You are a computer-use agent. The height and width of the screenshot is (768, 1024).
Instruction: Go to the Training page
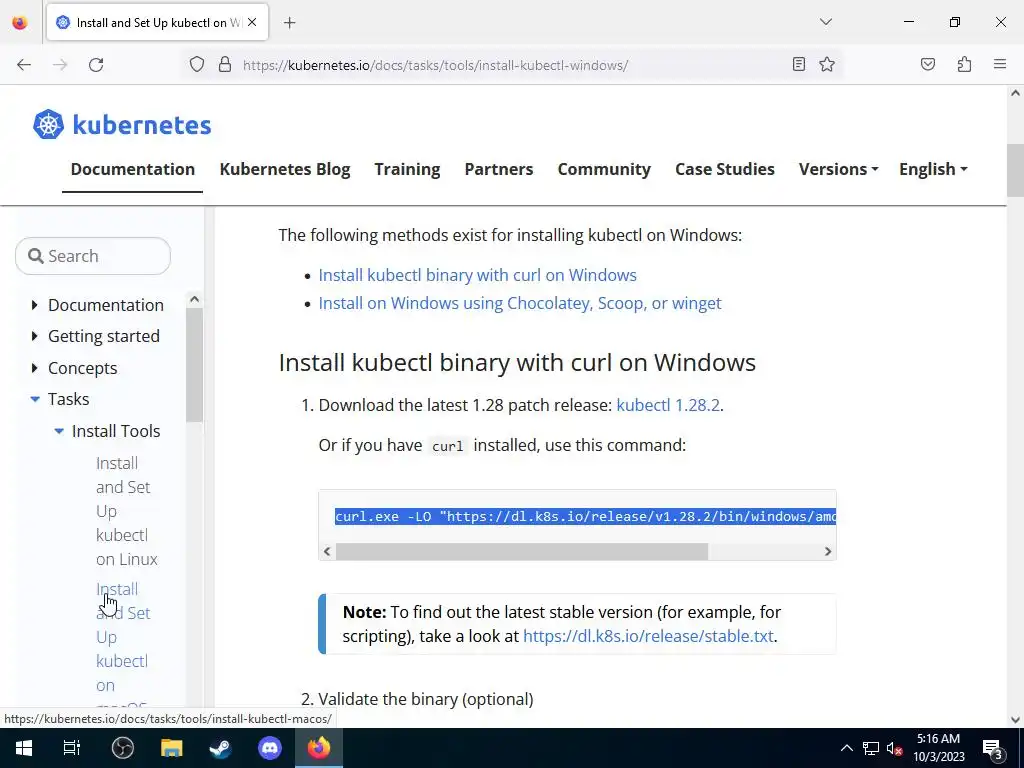coord(407,169)
